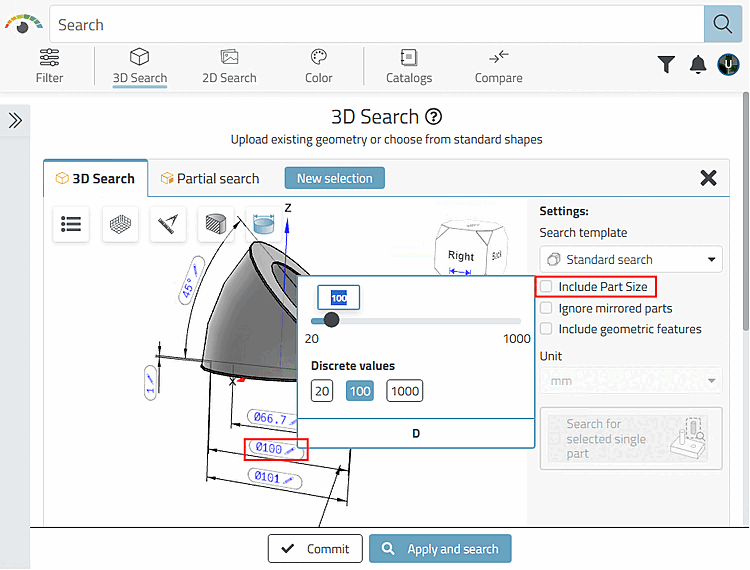
Task: Open the Unit mm dropdown
Action: (630, 380)
